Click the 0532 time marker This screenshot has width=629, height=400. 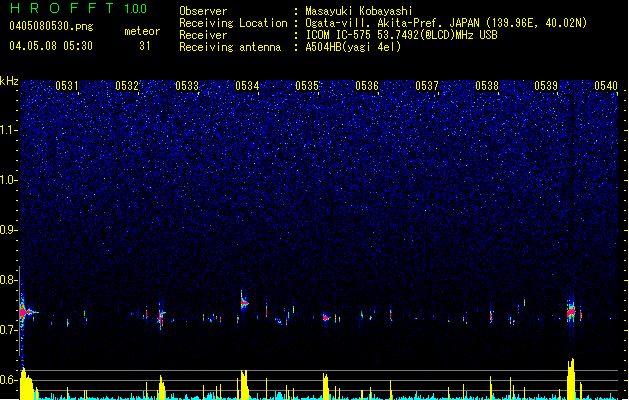pos(127,86)
